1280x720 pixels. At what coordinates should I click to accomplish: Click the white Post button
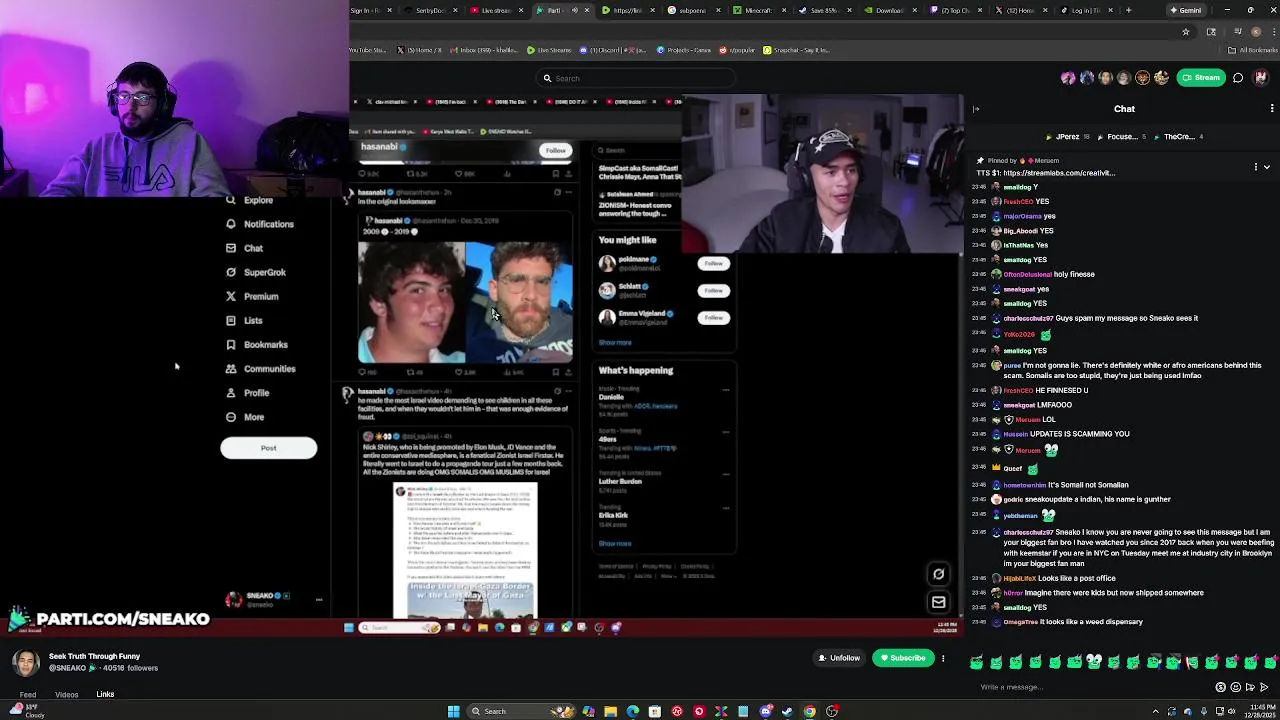(x=268, y=448)
